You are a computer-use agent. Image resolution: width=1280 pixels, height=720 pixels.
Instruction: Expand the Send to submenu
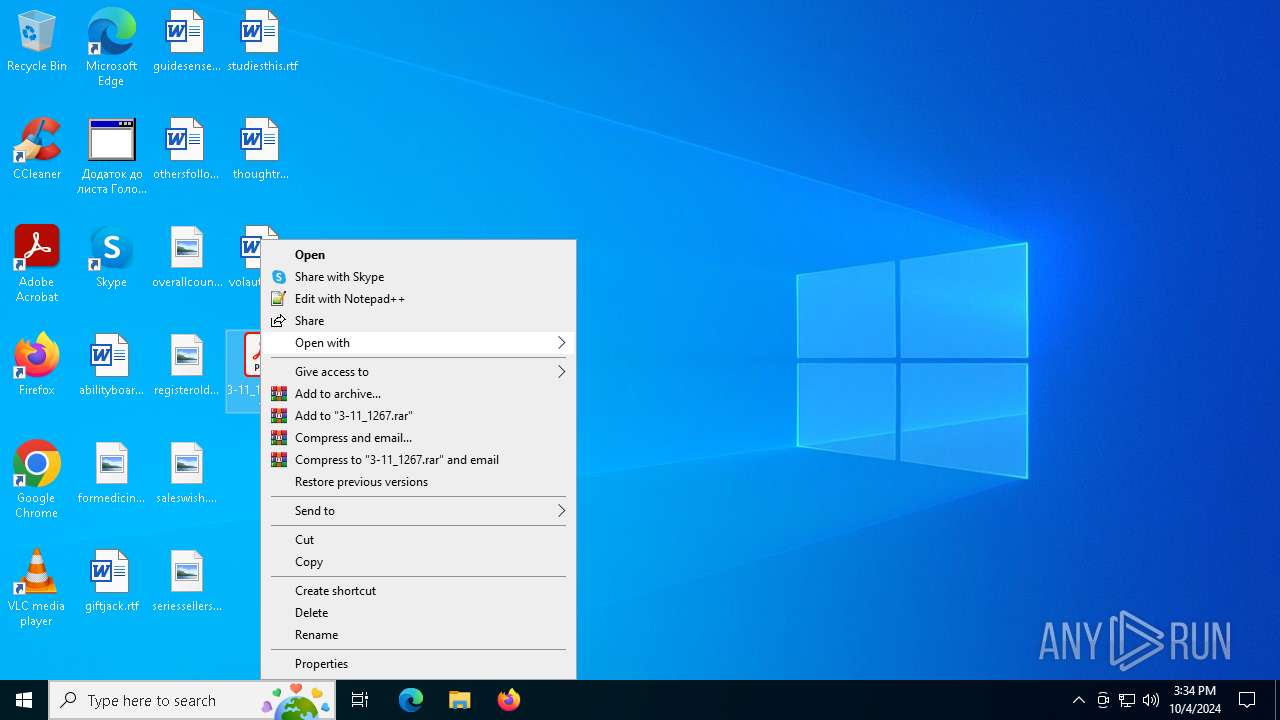coord(418,511)
